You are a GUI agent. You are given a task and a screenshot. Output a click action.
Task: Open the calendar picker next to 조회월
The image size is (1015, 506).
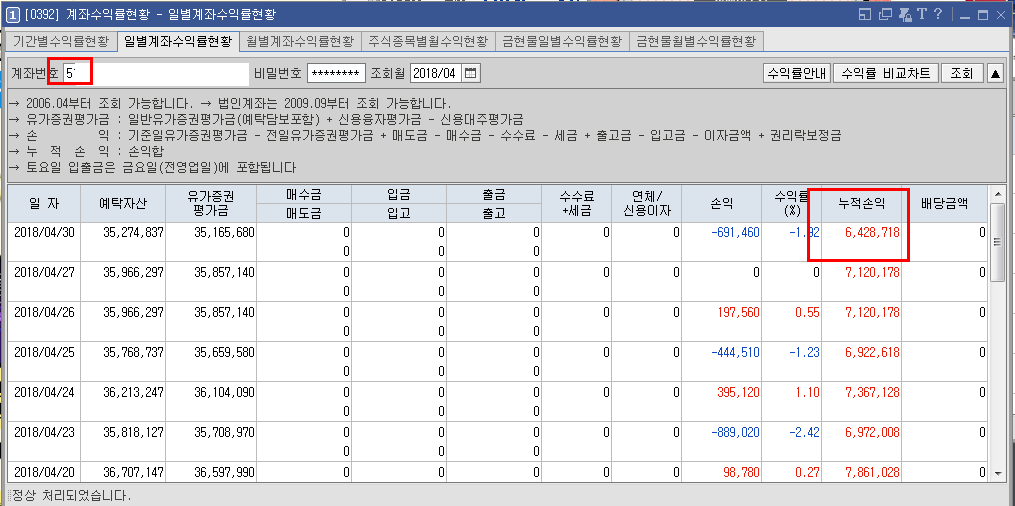[471, 74]
